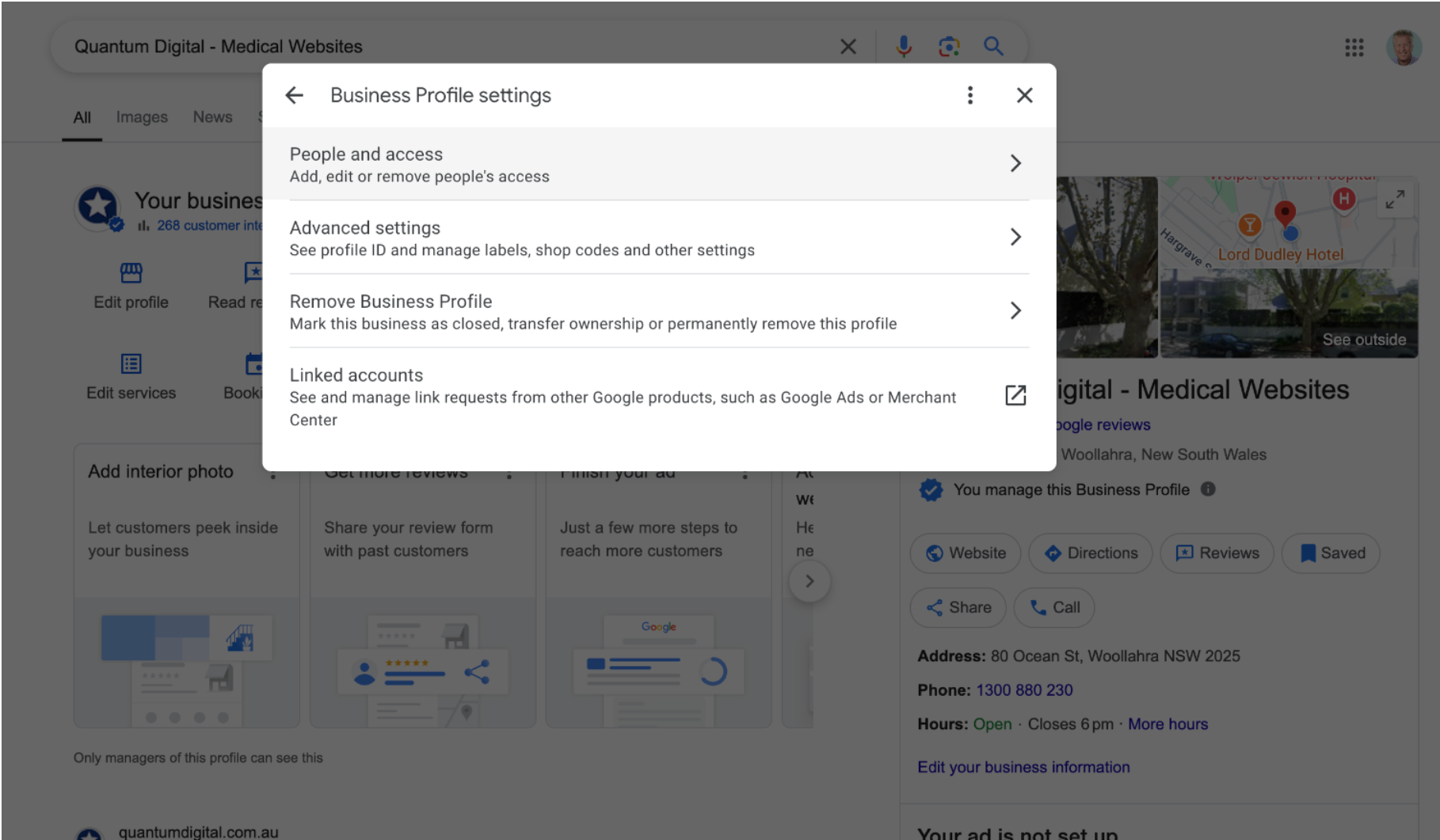
Task: Expand the map to full view
Action: [x=1395, y=199]
